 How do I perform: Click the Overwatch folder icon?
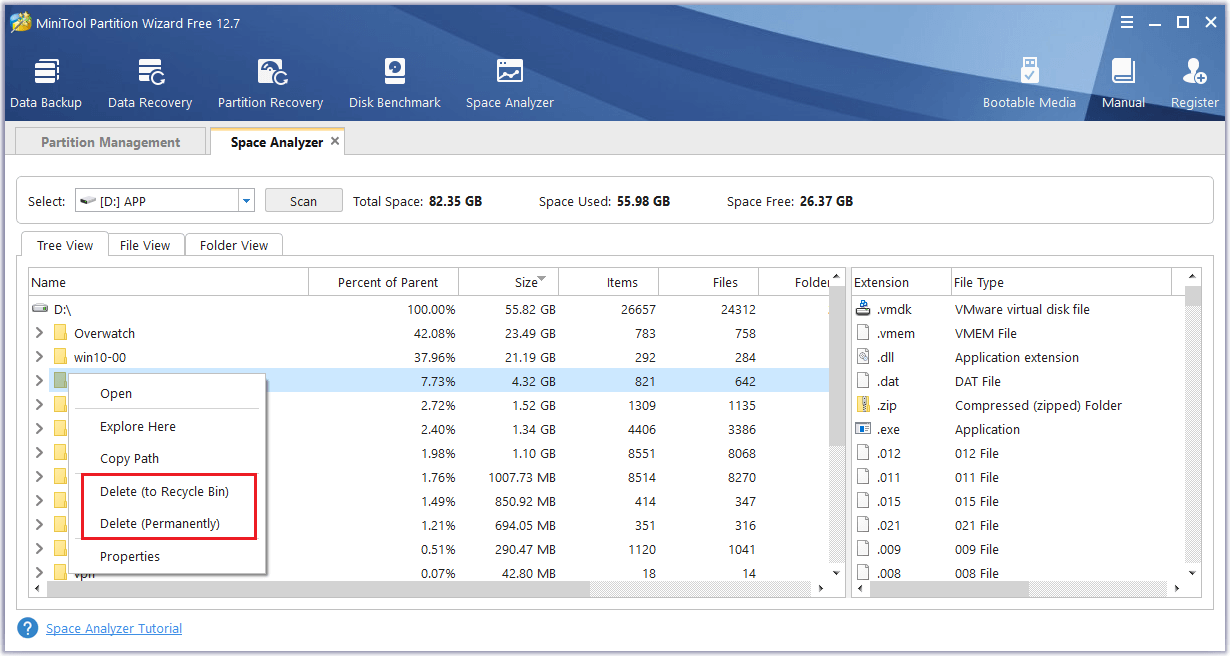tap(60, 333)
